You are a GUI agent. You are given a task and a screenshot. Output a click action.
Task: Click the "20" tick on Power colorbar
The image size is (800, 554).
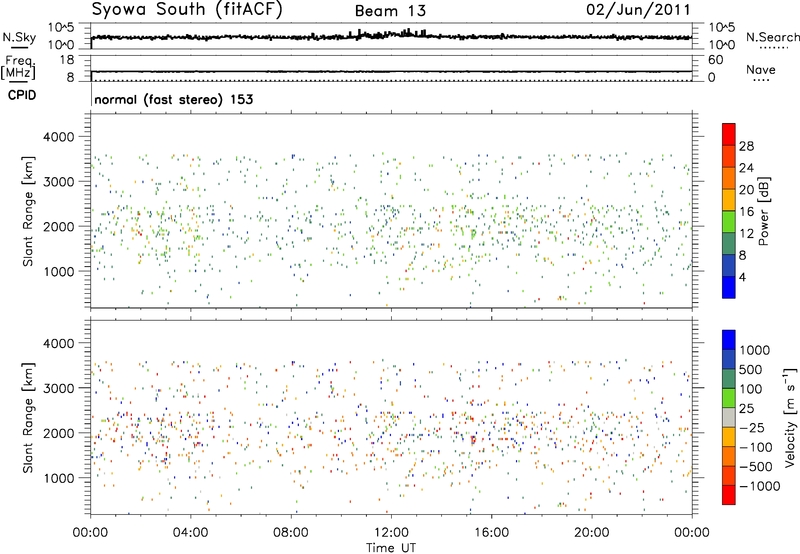point(746,190)
